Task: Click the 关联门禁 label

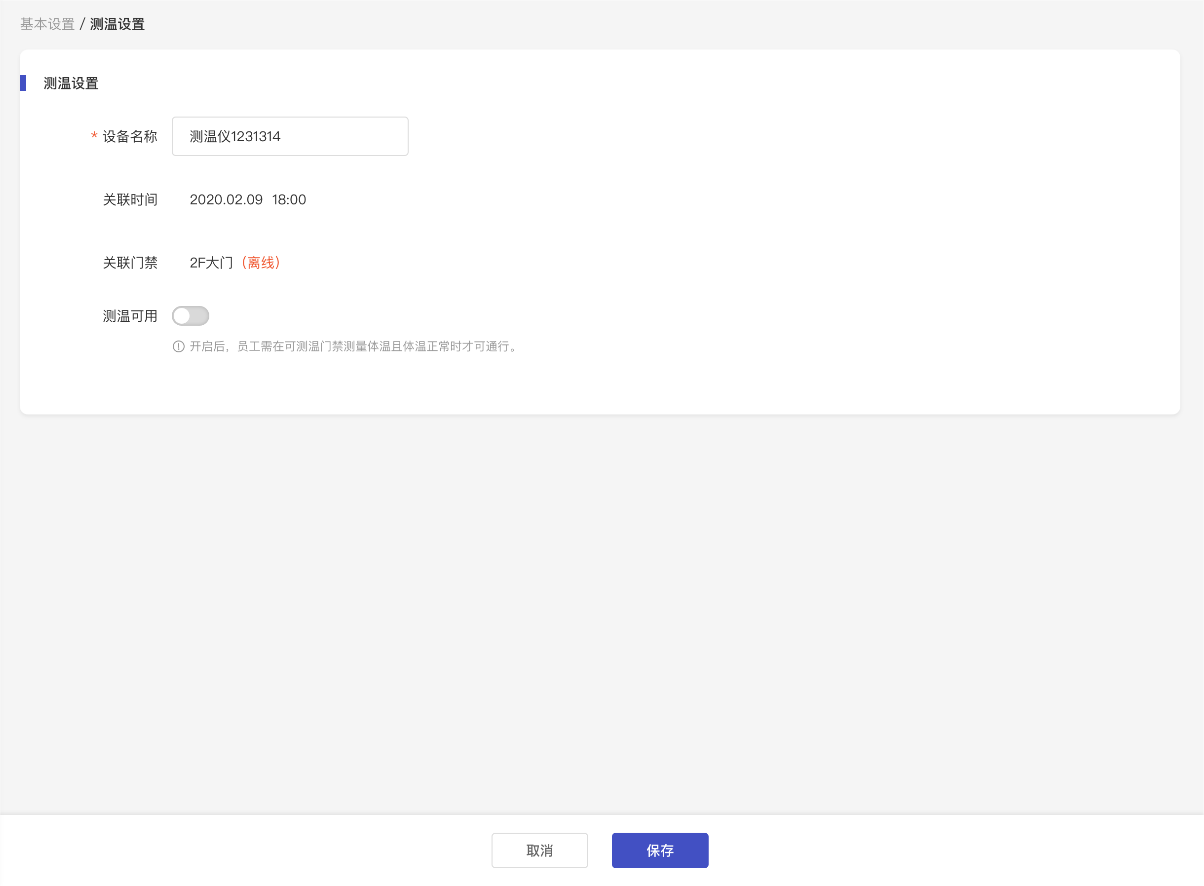Action: coord(130,263)
